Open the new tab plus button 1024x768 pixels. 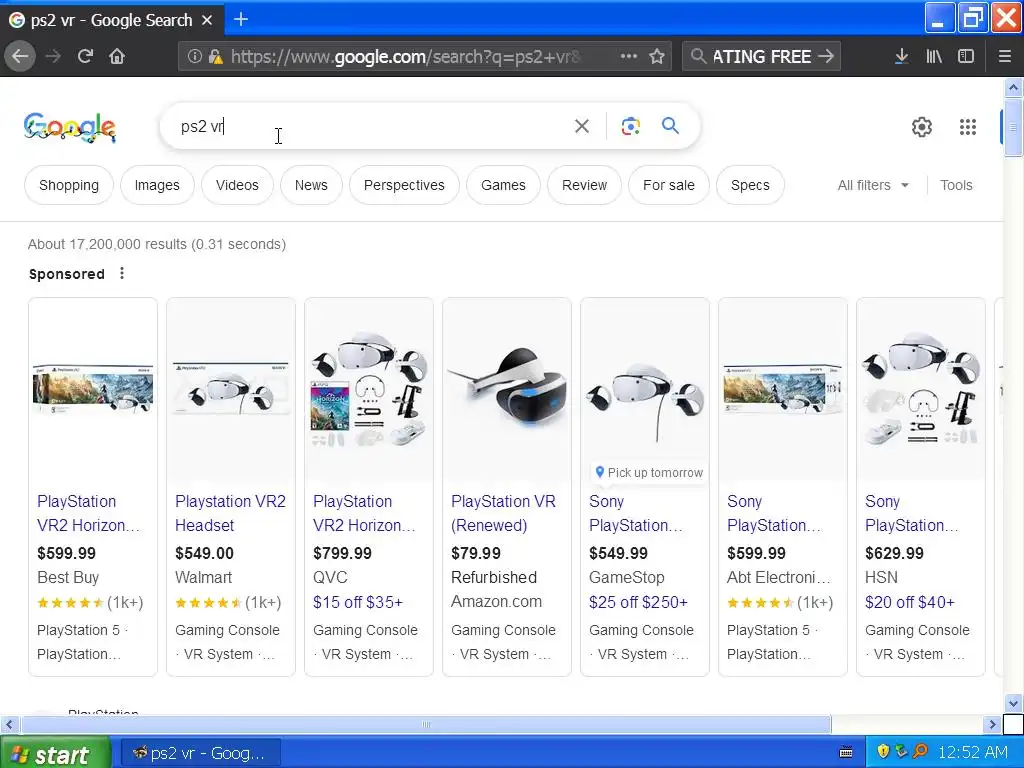click(241, 20)
